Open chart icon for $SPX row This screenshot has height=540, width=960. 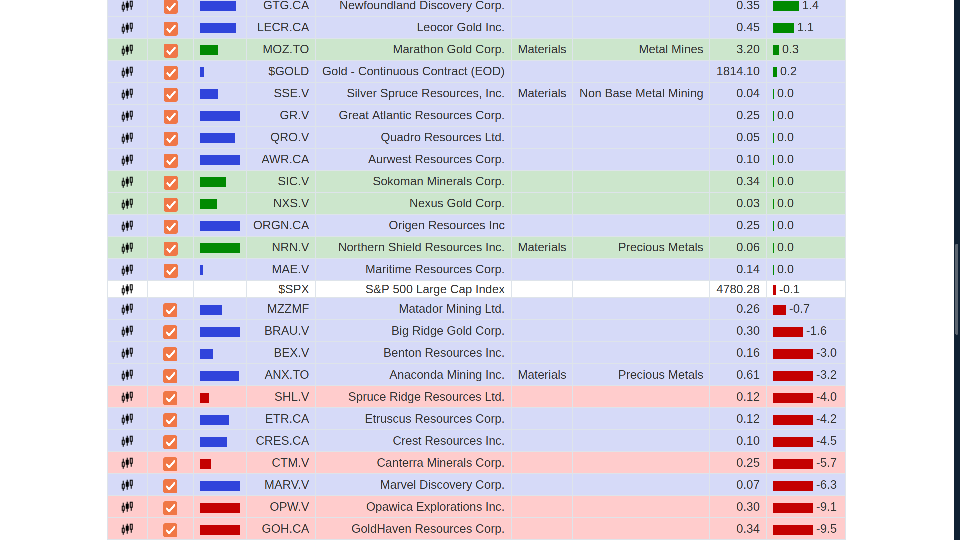click(x=127, y=290)
